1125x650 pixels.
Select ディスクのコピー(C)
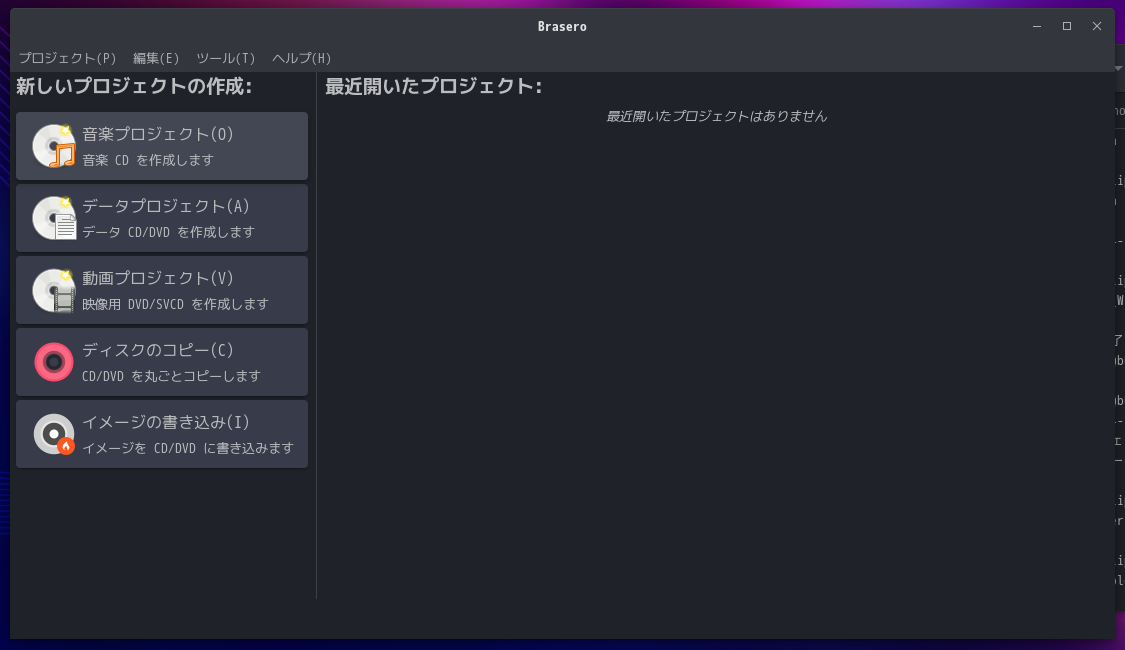pos(162,362)
